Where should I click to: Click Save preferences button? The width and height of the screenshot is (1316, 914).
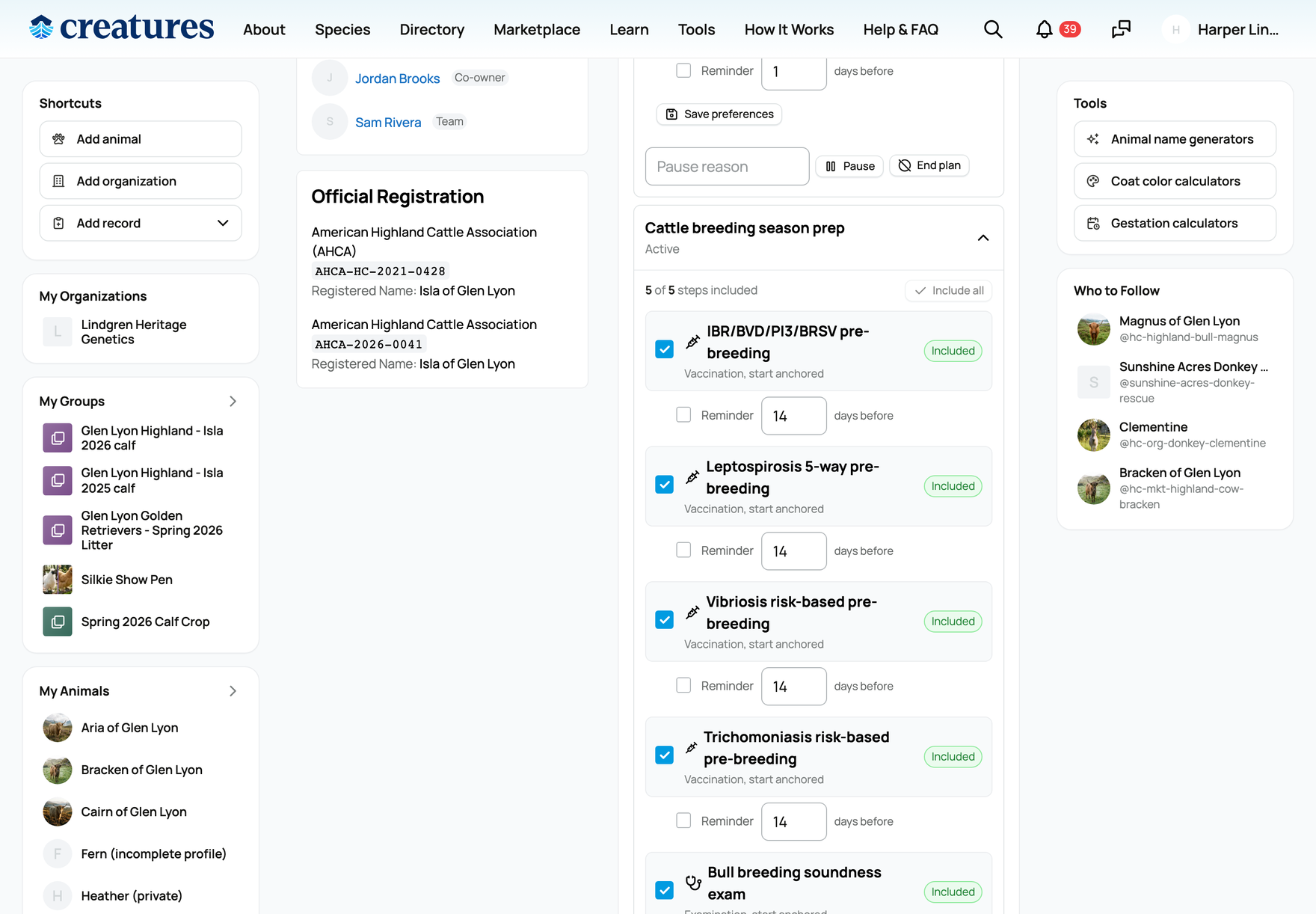[719, 114]
